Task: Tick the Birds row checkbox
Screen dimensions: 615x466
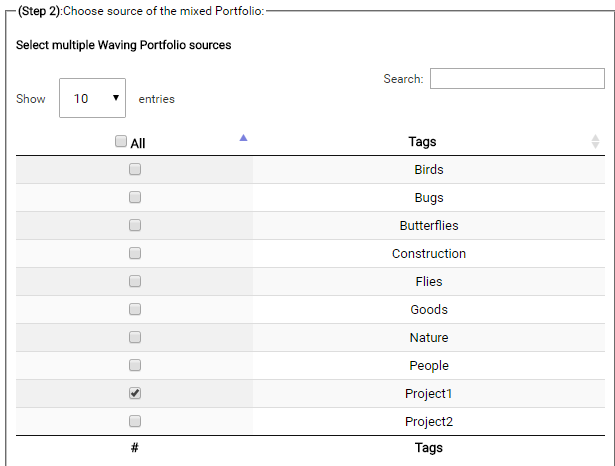Action: 135,169
